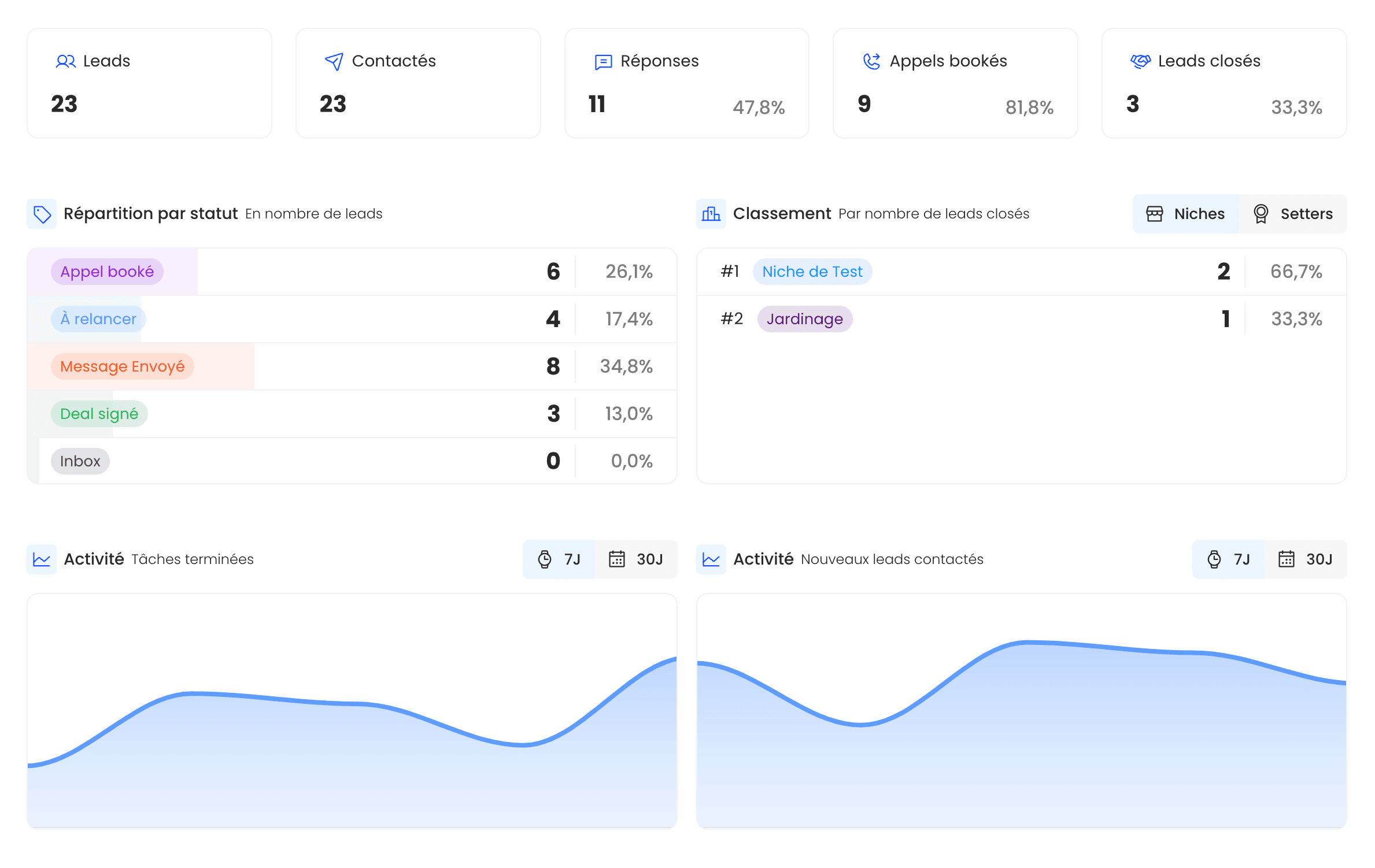
Task: Click the Leads people icon
Action: click(65, 61)
